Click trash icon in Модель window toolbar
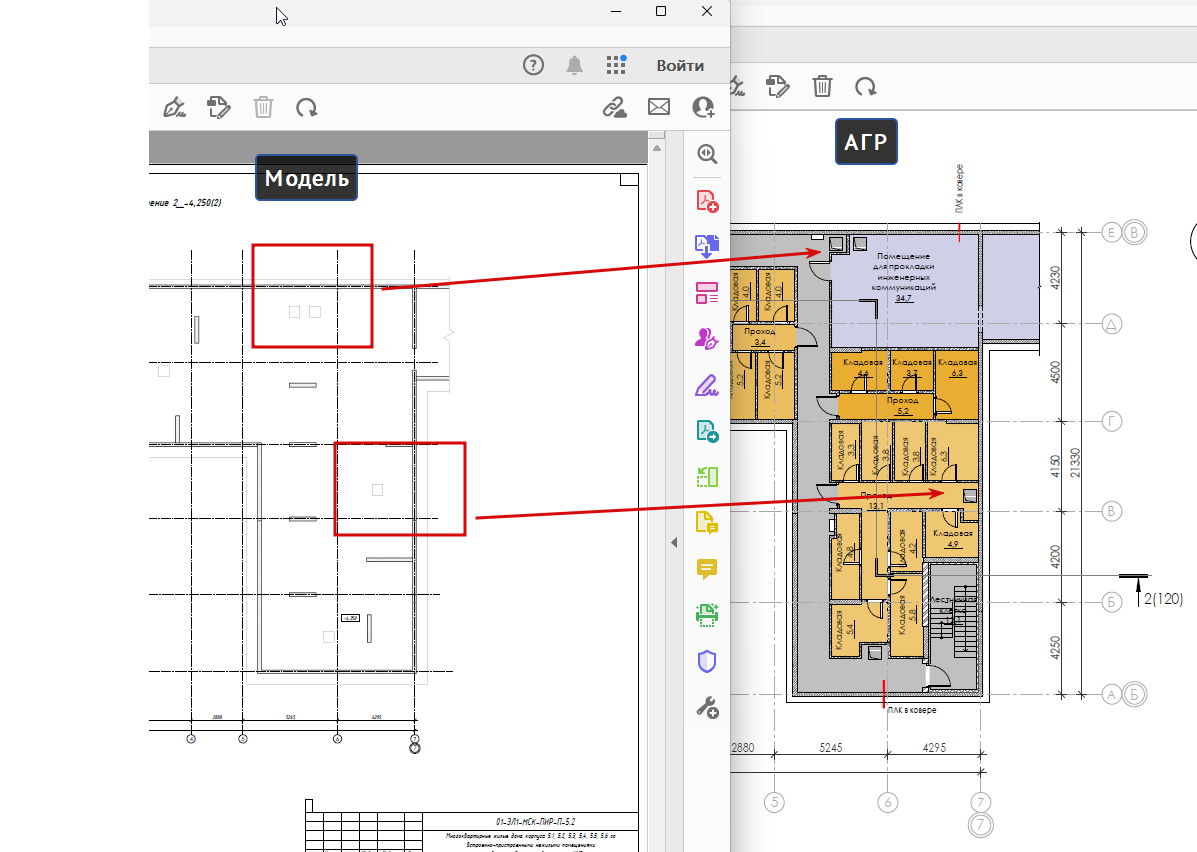This screenshot has width=1197, height=852. pos(263,107)
